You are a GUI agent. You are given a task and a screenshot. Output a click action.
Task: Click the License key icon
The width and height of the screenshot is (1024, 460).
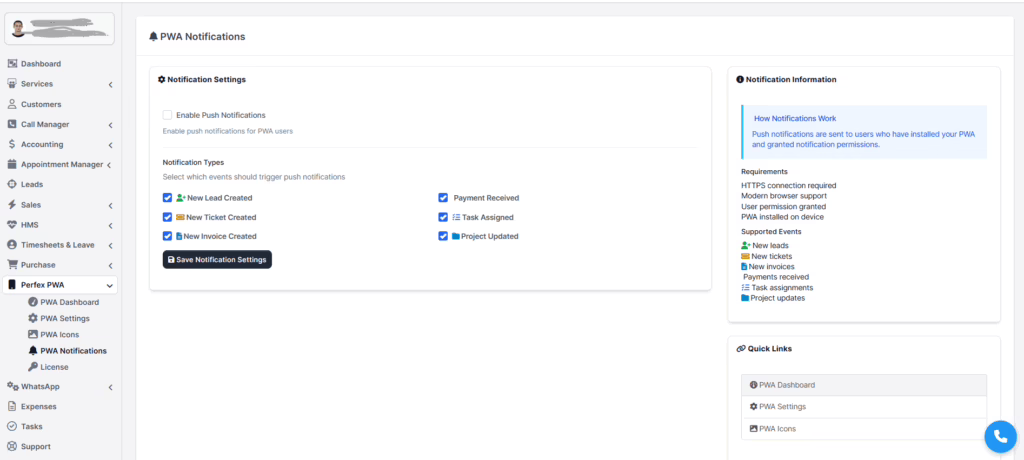tap(33, 367)
